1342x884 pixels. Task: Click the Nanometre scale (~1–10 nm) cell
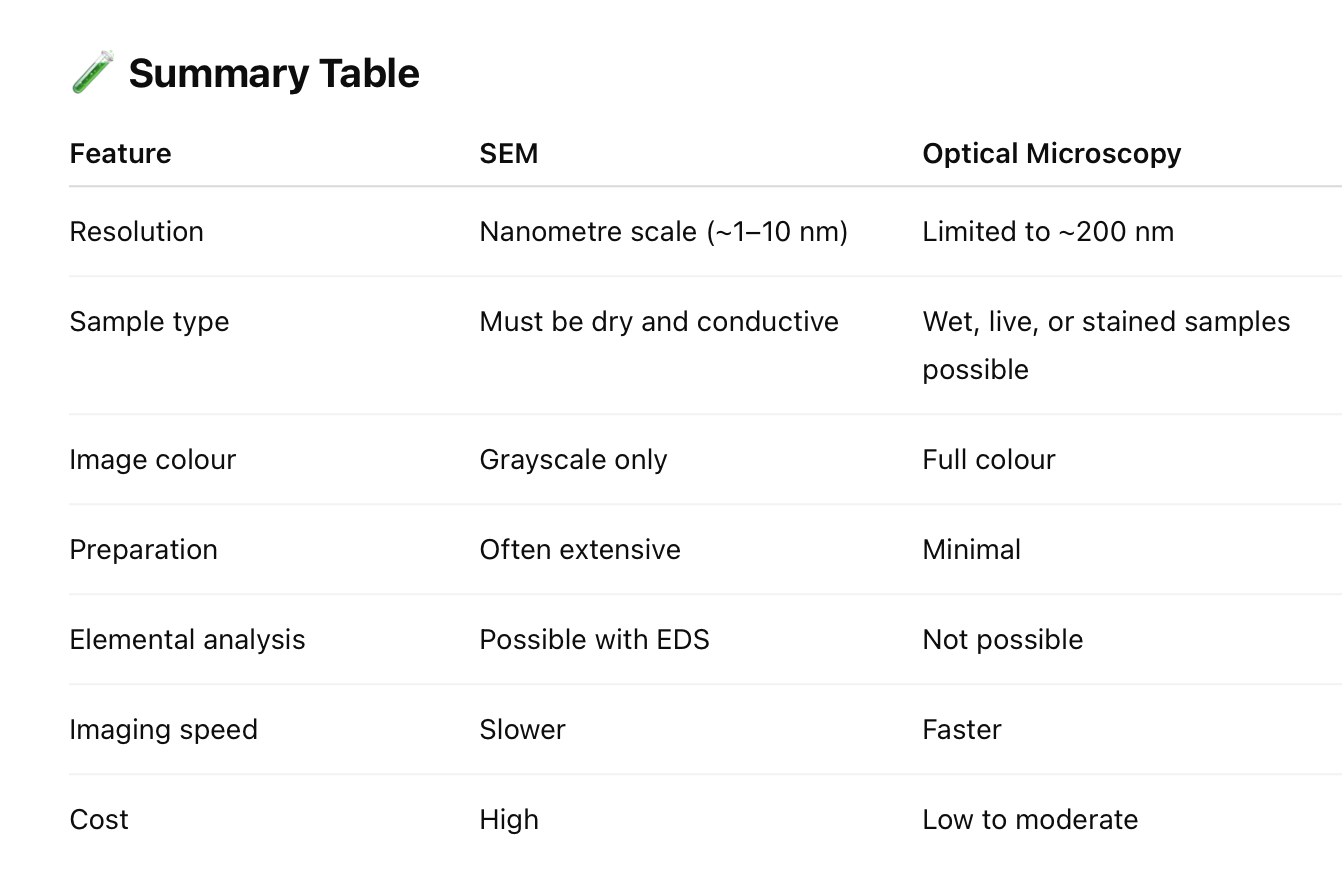664,231
